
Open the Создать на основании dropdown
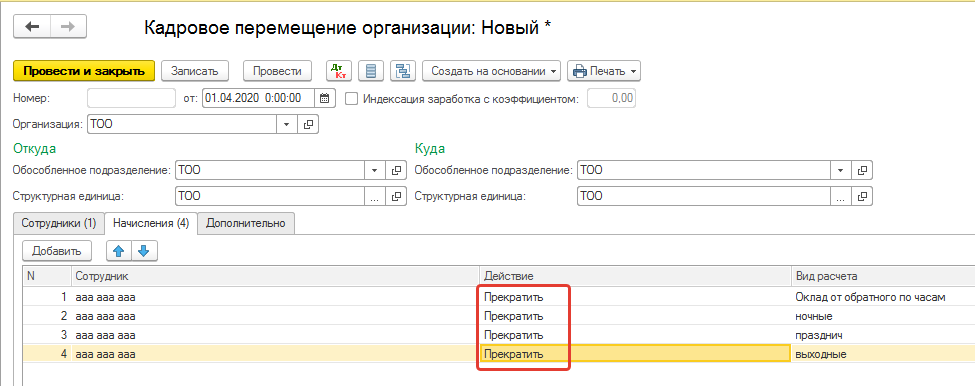492,71
